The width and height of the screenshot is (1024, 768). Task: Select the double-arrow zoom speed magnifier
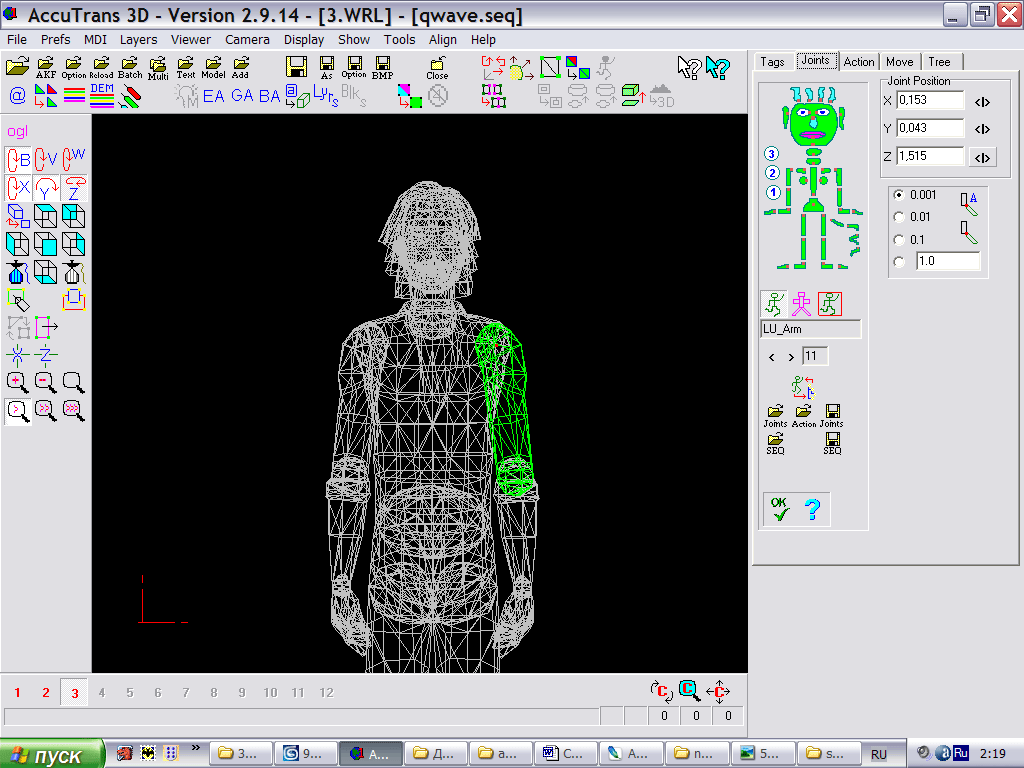(x=46, y=411)
